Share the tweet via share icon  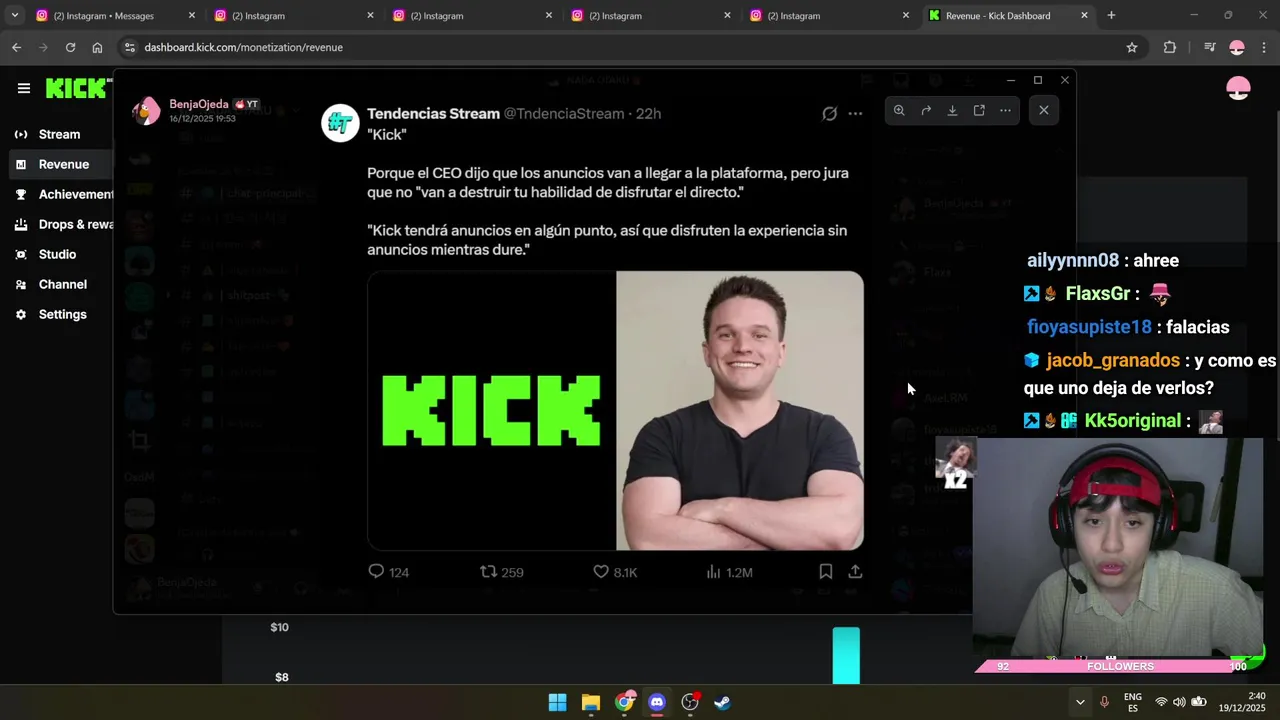coord(855,572)
